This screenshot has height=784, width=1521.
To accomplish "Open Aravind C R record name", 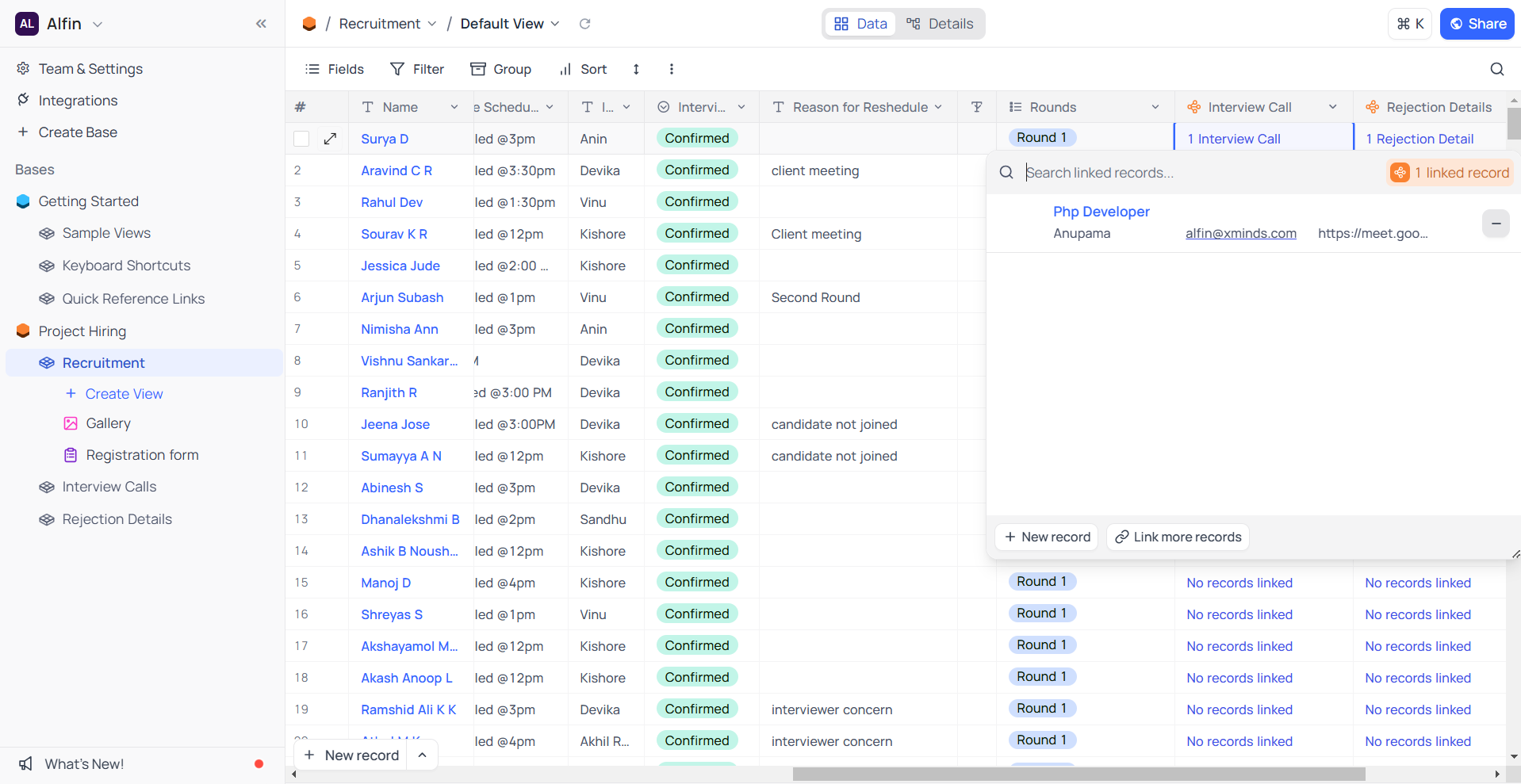I will pos(397,170).
